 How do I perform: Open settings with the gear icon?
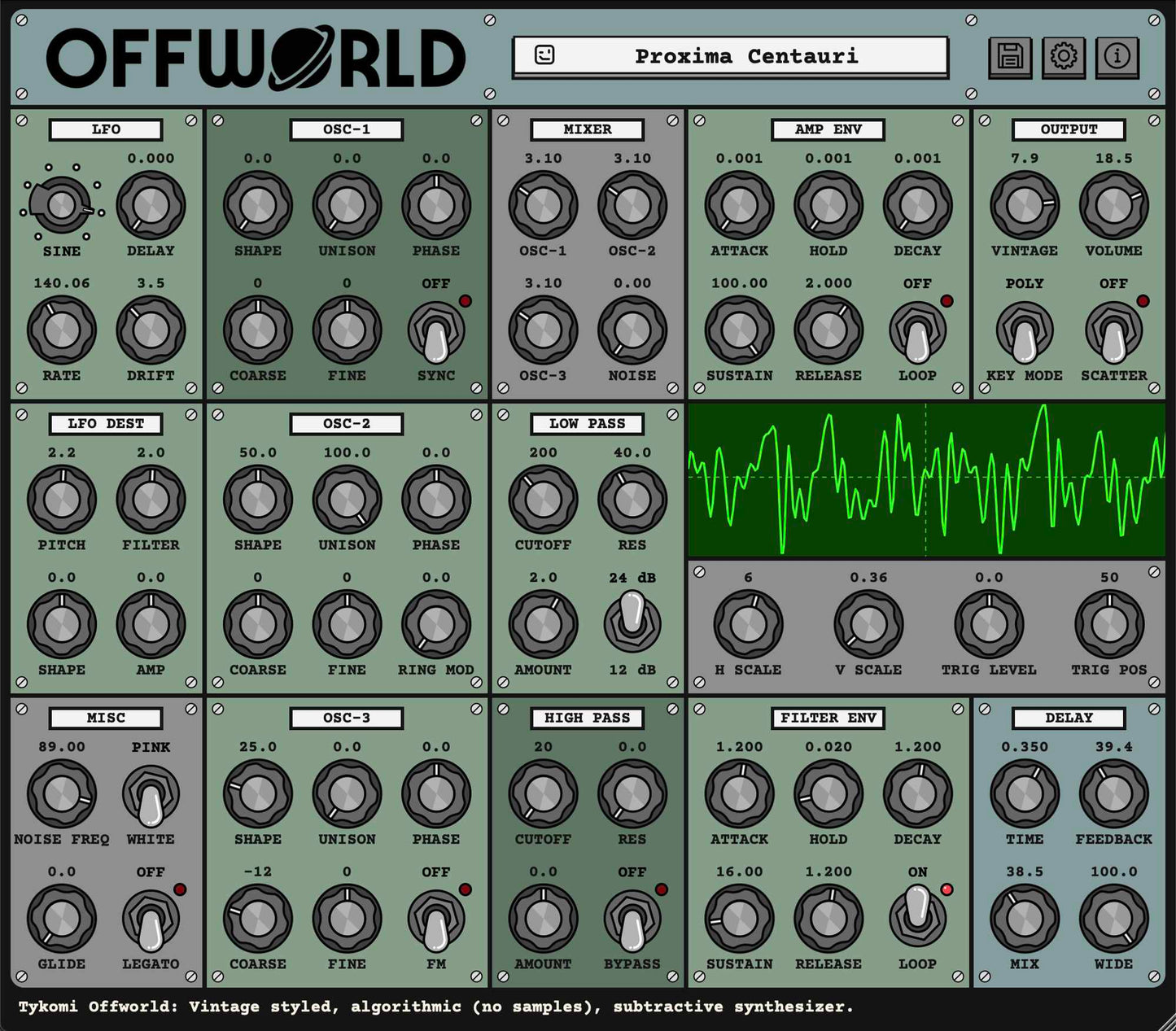[x=1064, y=56]
